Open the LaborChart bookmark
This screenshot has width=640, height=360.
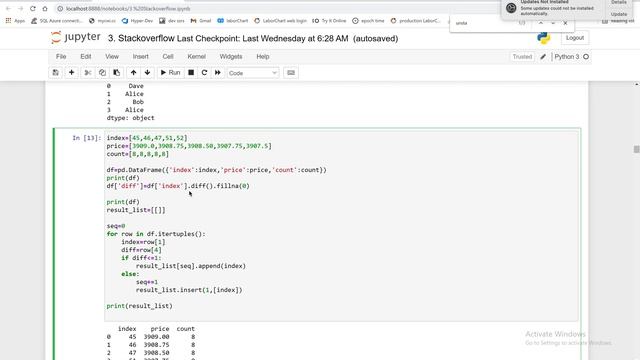pos(233,21)
